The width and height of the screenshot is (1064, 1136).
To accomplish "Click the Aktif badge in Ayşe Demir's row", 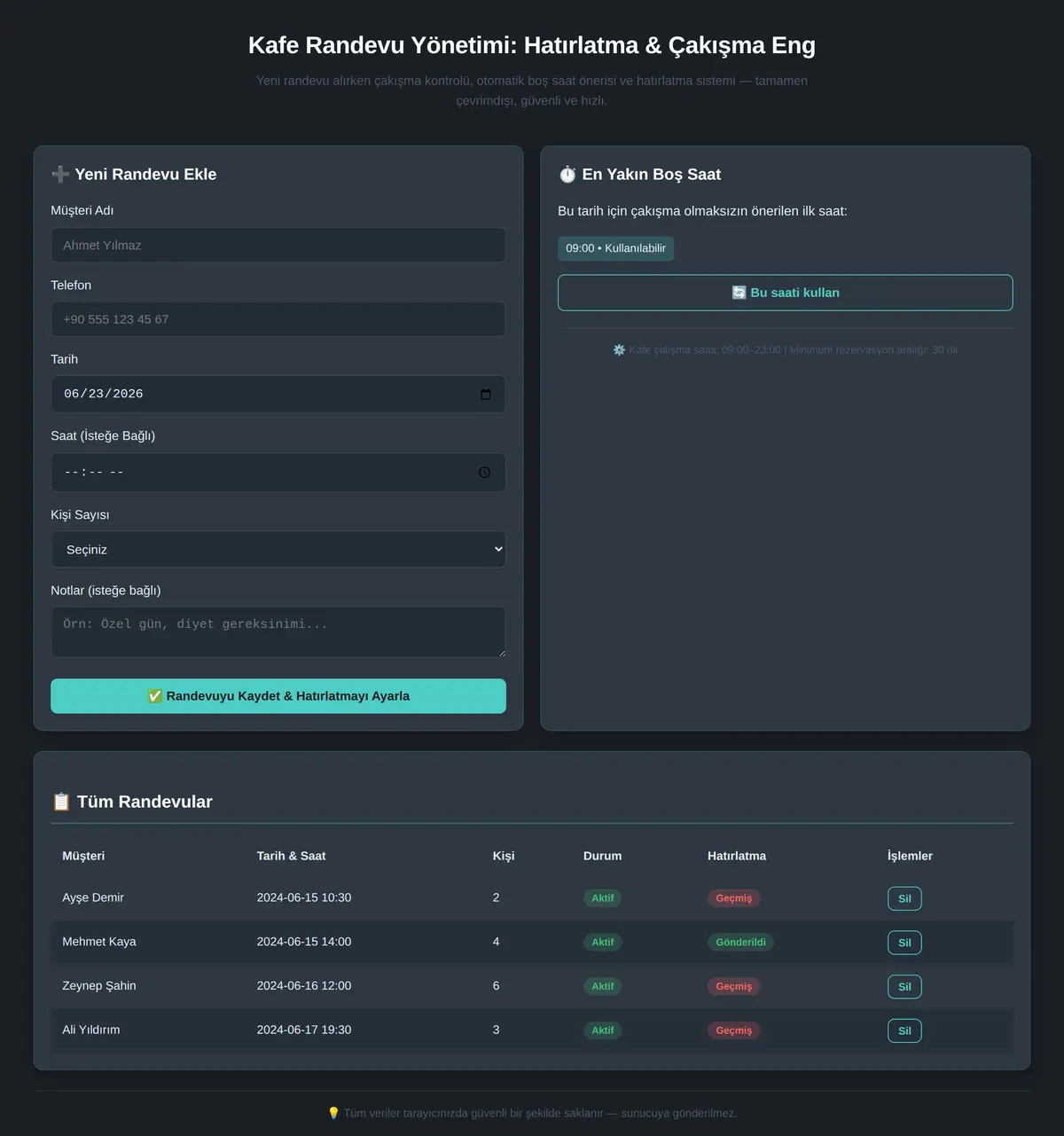I will (603, 898).
